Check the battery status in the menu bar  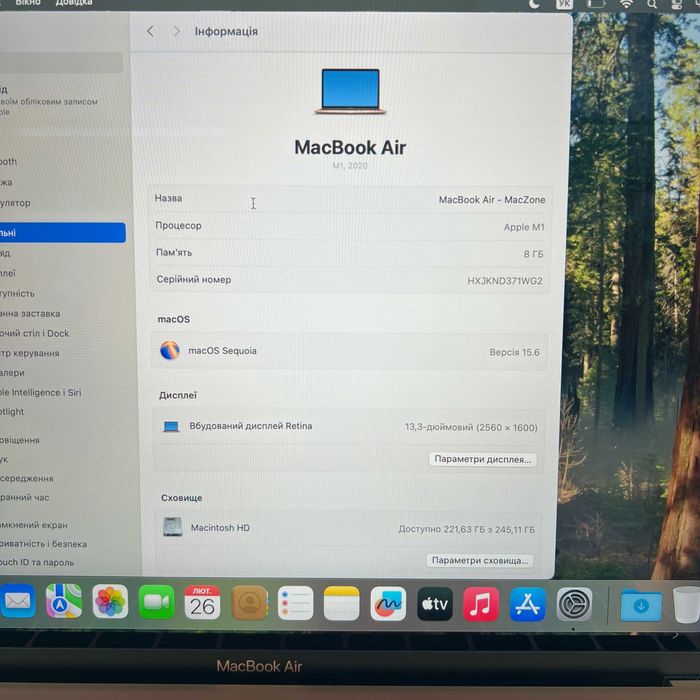point(596,4)
